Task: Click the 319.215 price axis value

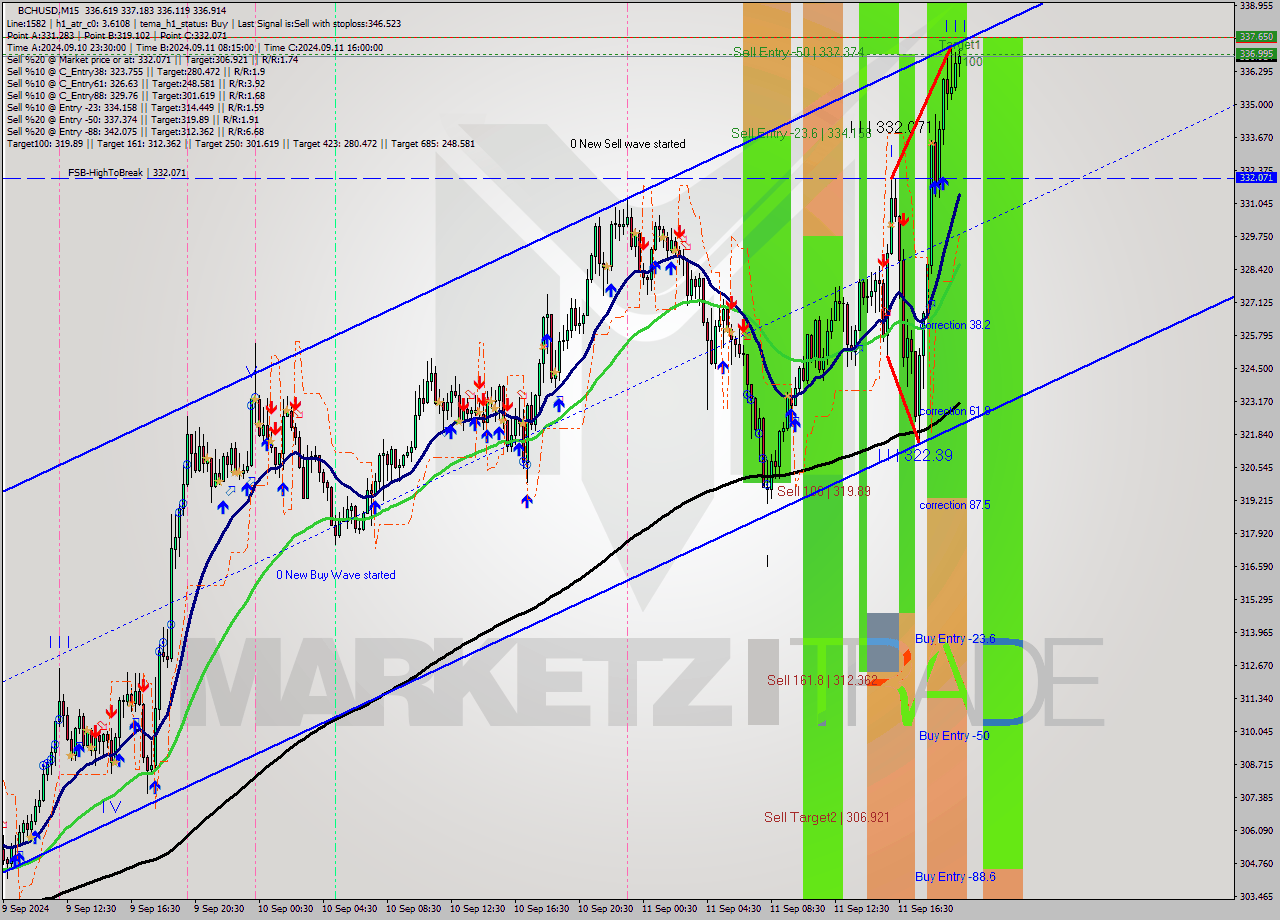Action: coord(1256,500)
